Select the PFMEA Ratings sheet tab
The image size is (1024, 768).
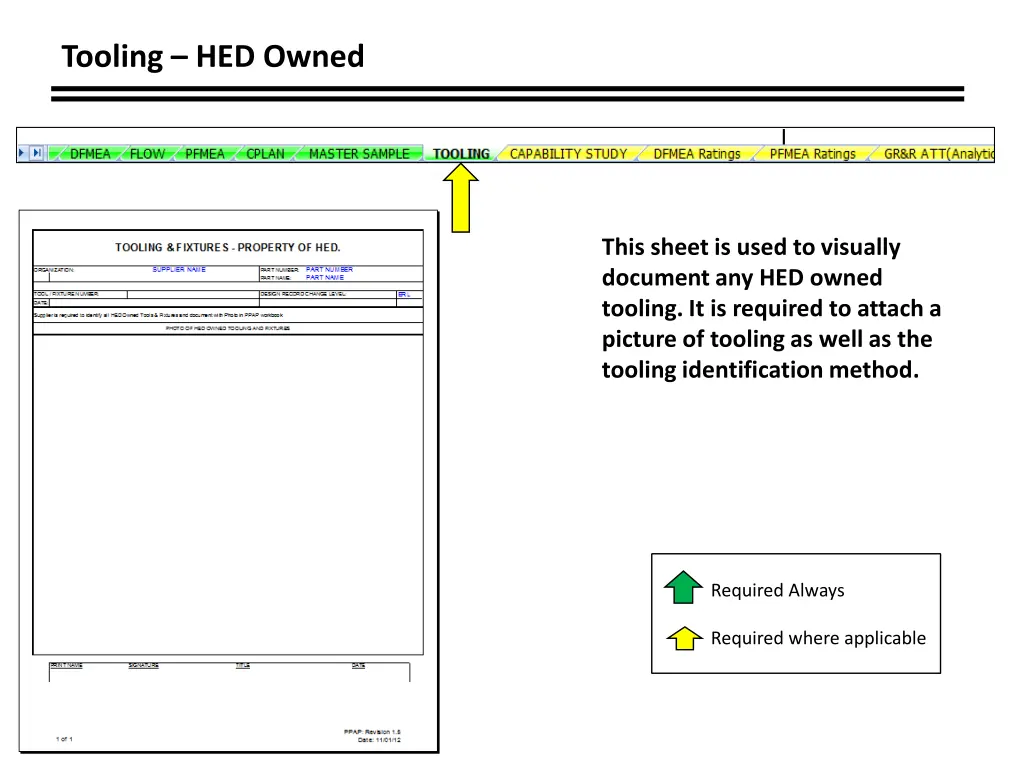coord(812,154)
